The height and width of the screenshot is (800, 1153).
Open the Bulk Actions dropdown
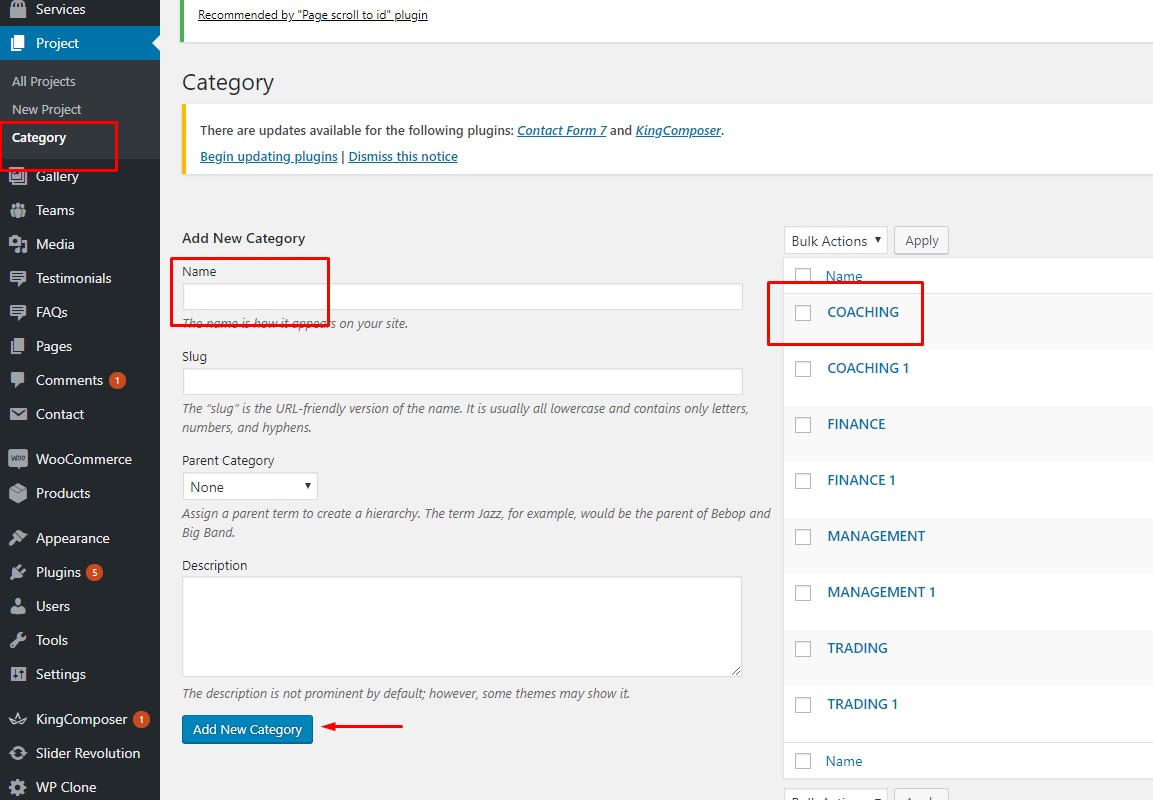click(836, 241)
